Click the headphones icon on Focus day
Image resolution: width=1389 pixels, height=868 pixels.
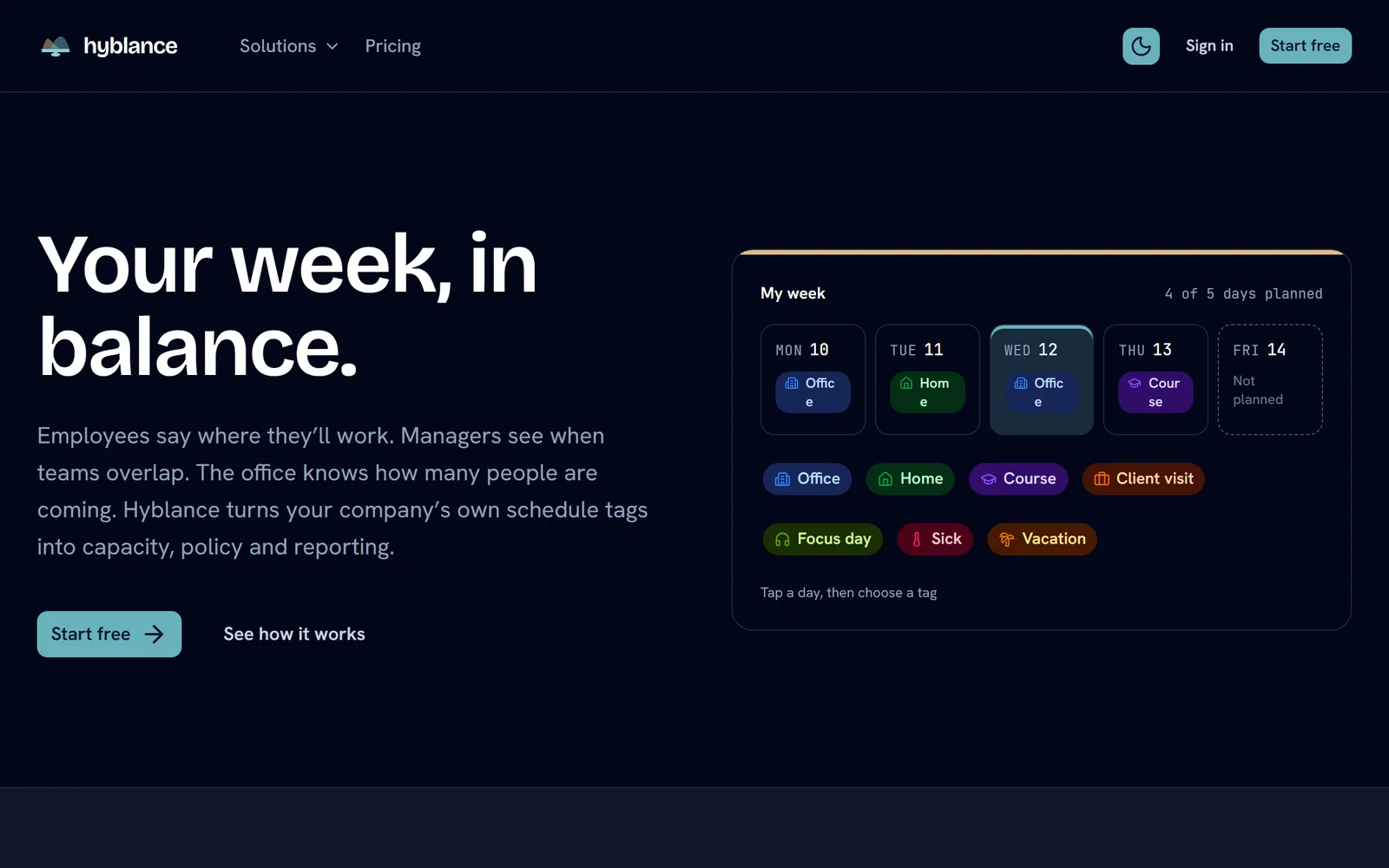[x=782, y=539]
